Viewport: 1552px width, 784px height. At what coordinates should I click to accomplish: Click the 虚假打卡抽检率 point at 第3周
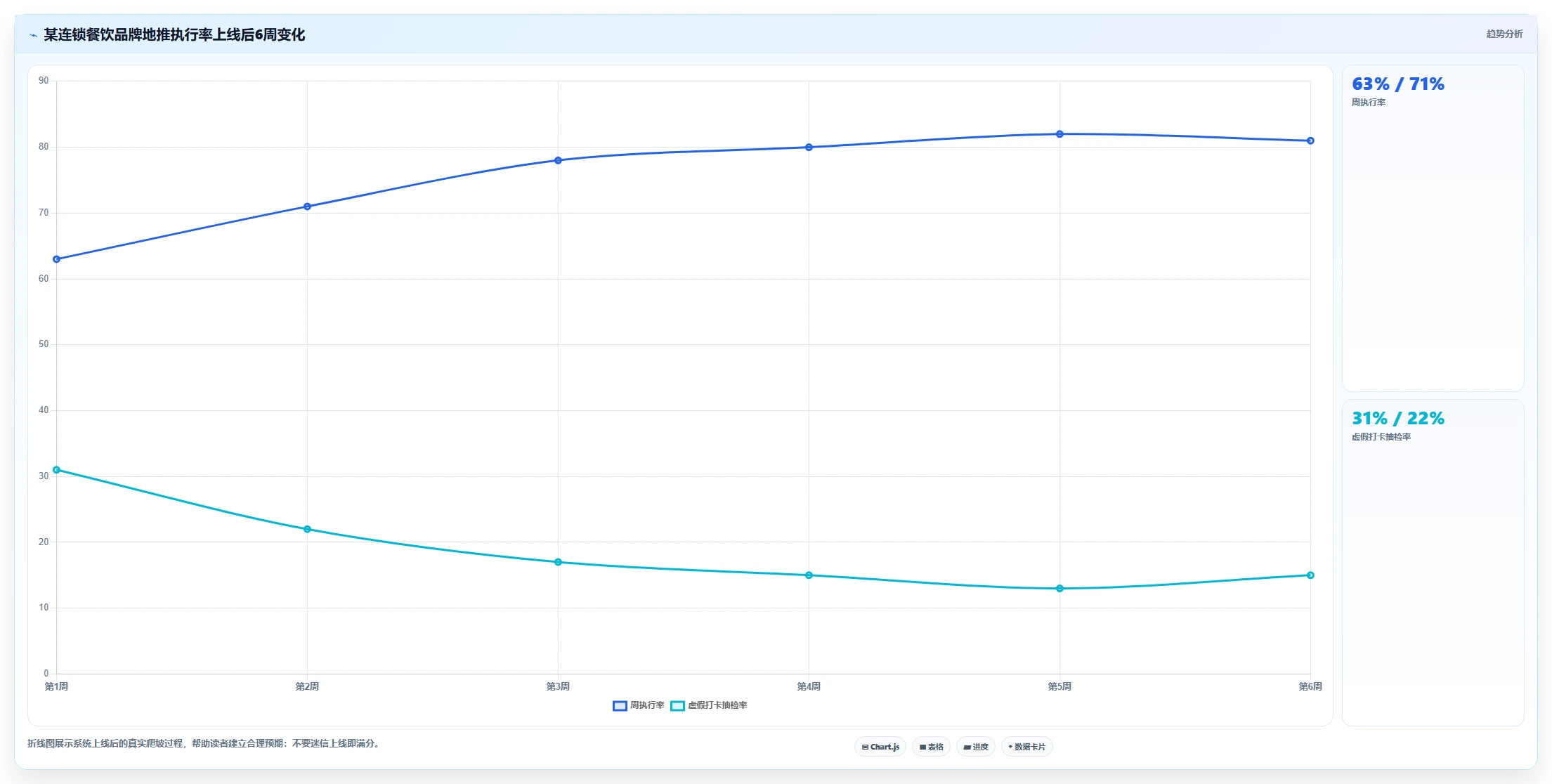(558, 562)
